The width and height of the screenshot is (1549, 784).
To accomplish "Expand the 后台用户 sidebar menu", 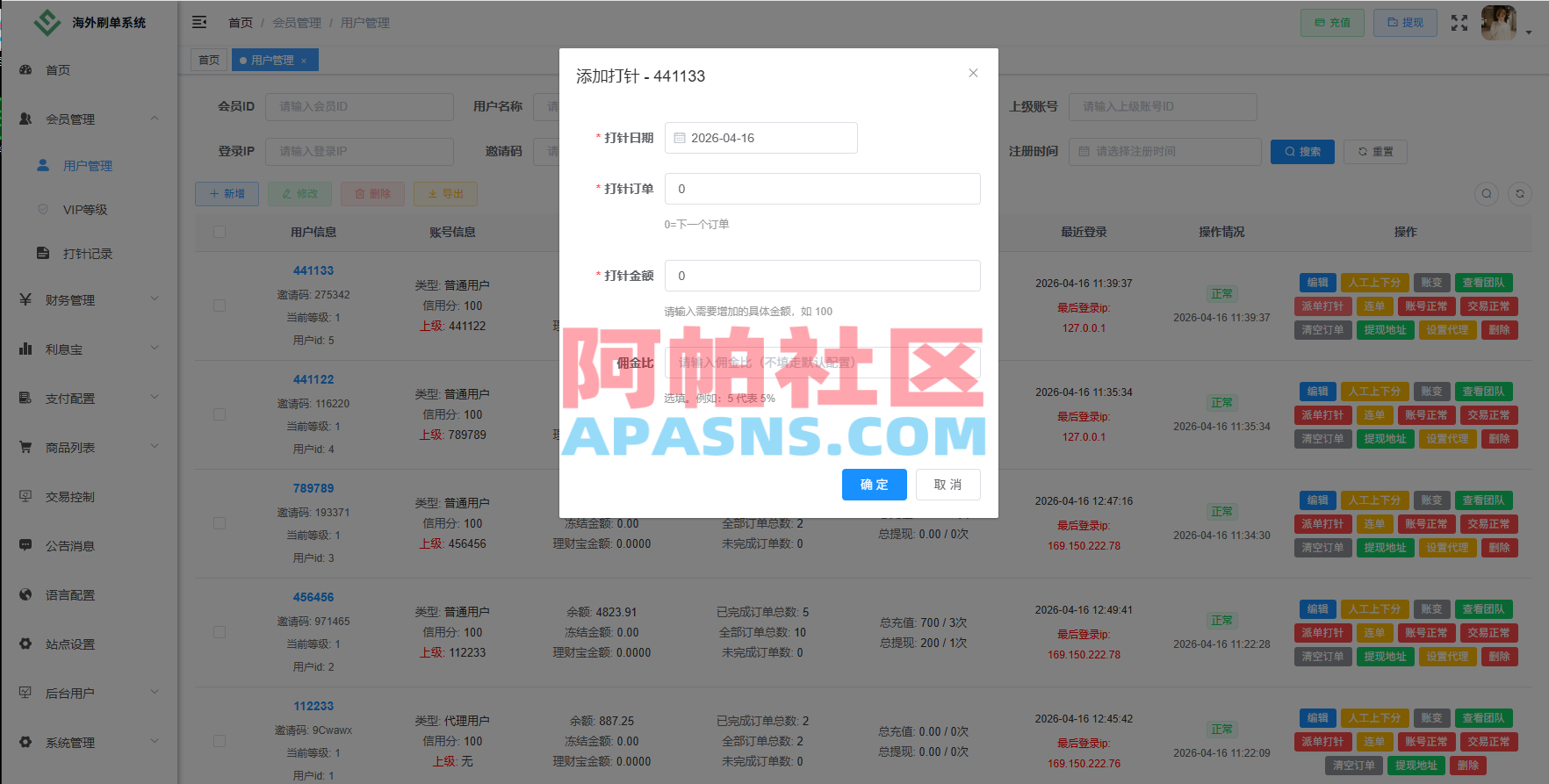I will click(155, 693).
